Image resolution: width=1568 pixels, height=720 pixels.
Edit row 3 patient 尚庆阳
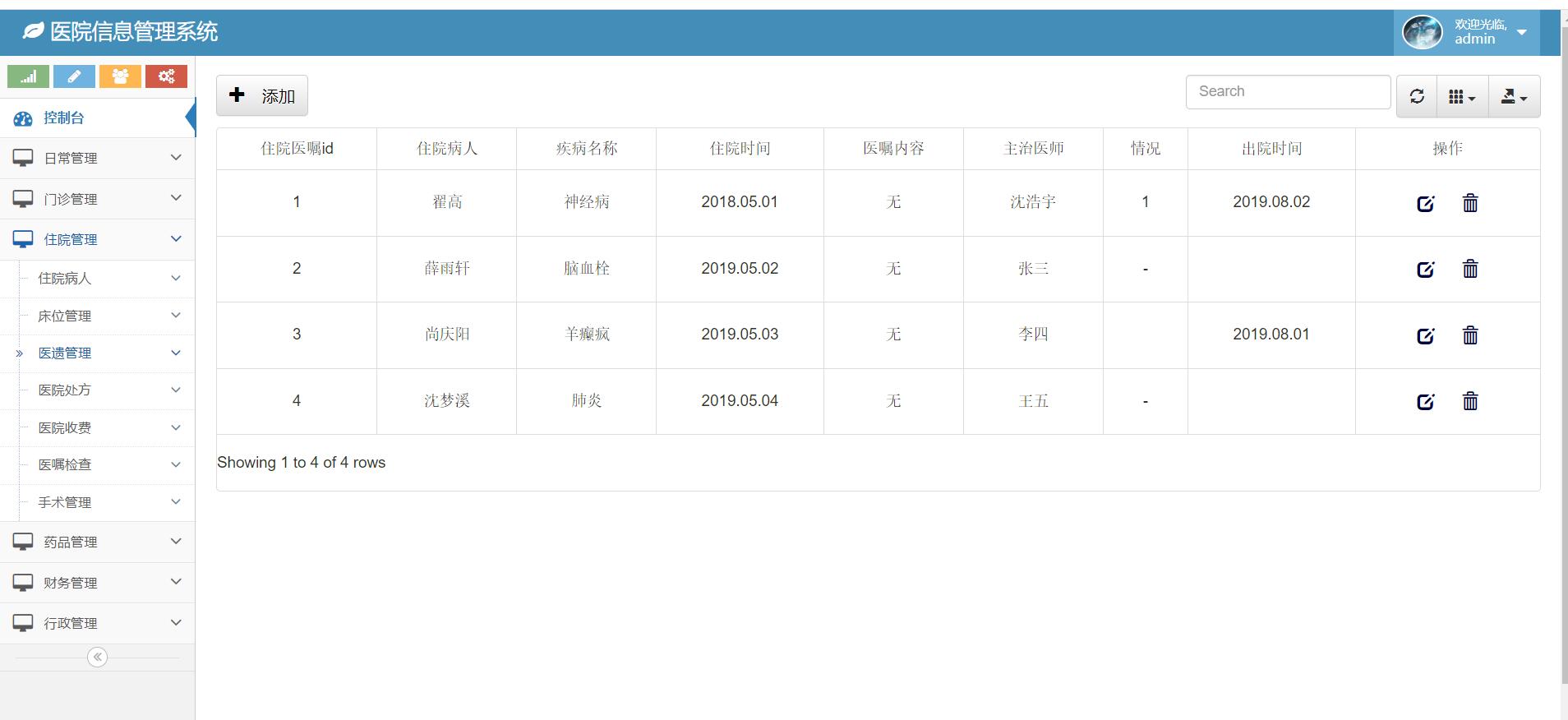tap(1426, 335)
